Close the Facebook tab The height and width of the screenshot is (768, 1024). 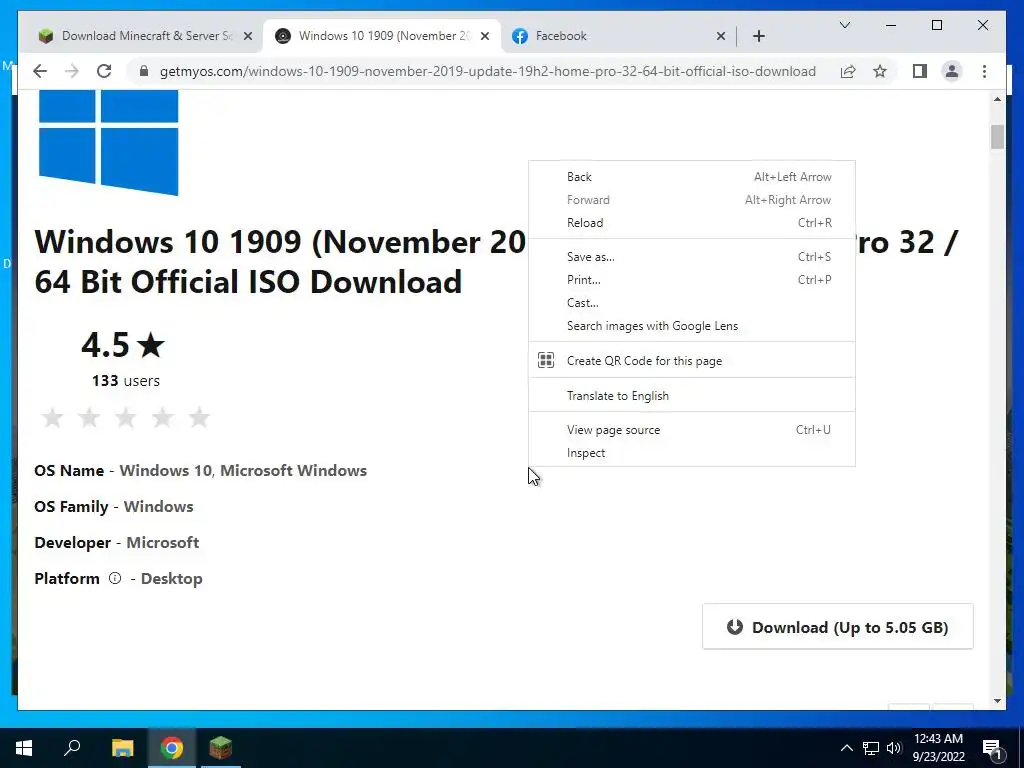720,37
